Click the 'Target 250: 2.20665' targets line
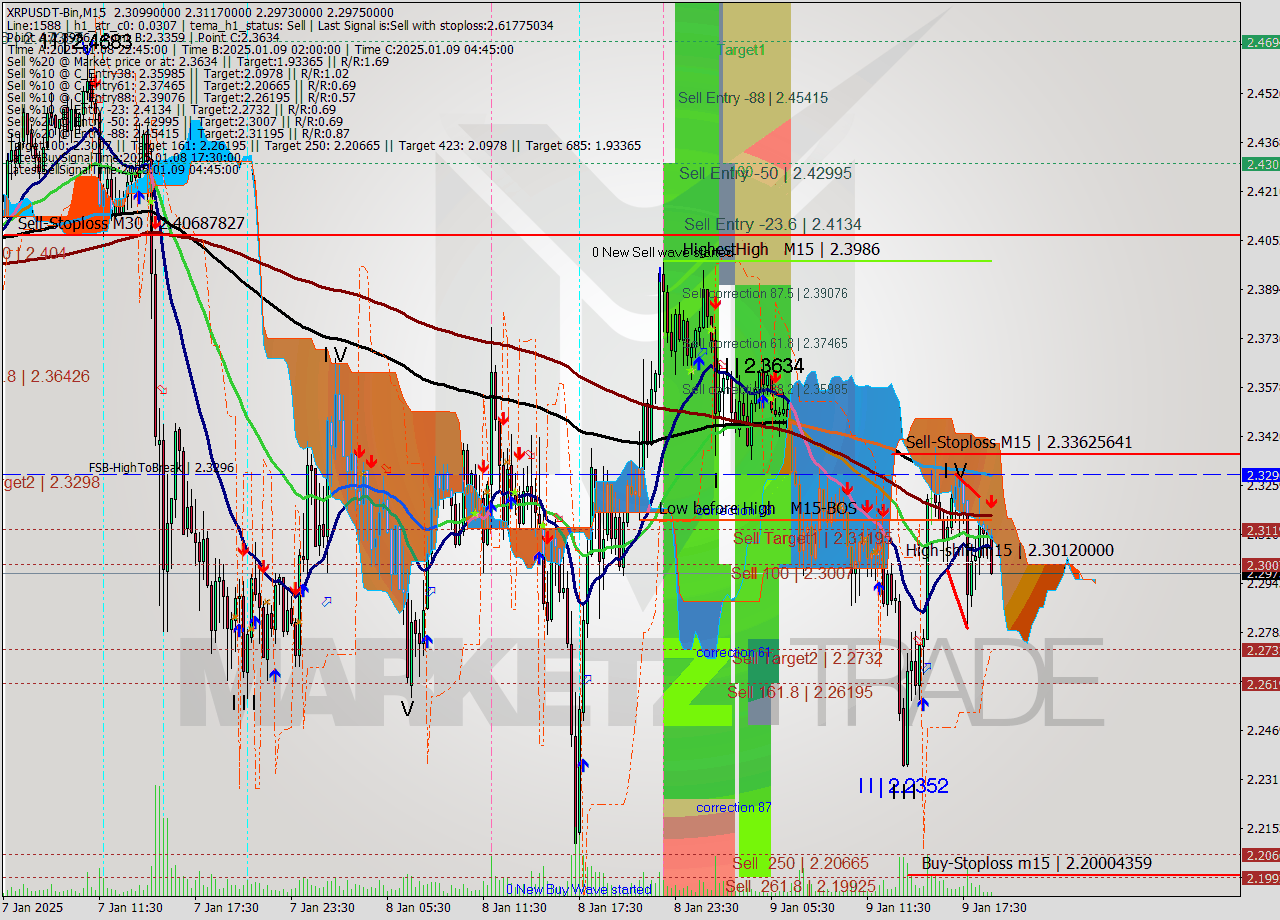Screen dimensions: 1280x920 coord(325,146)
